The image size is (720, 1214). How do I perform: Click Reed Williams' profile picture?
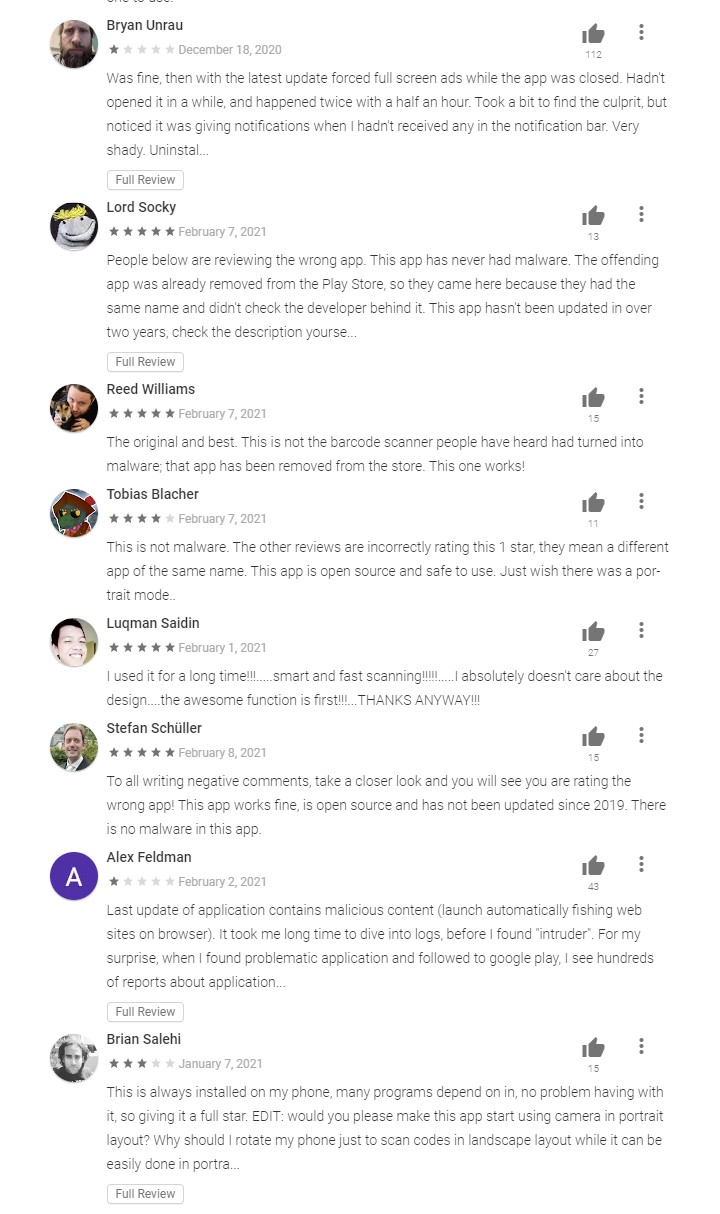pos(74,408)
